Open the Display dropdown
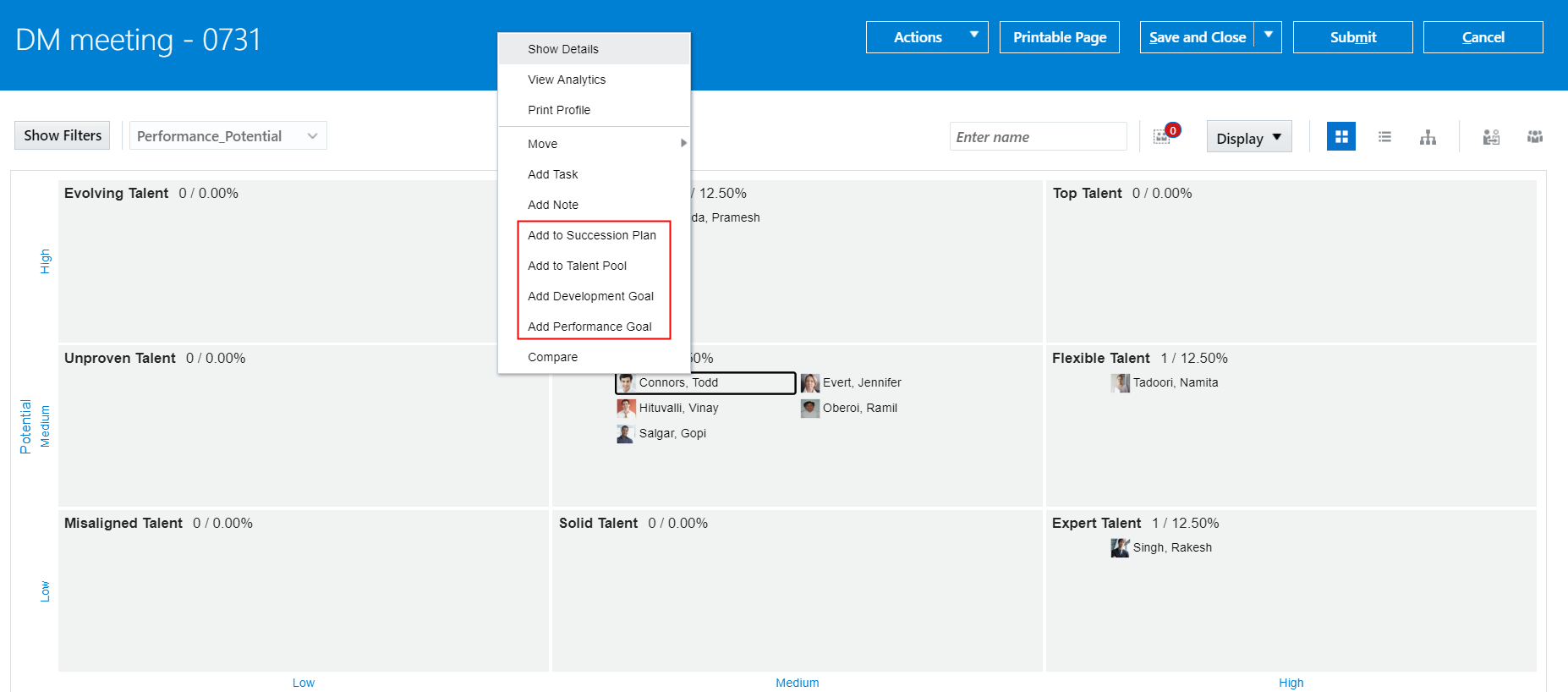The width and height of the screenshot is (1568, 692). [x=1249, y=137]
